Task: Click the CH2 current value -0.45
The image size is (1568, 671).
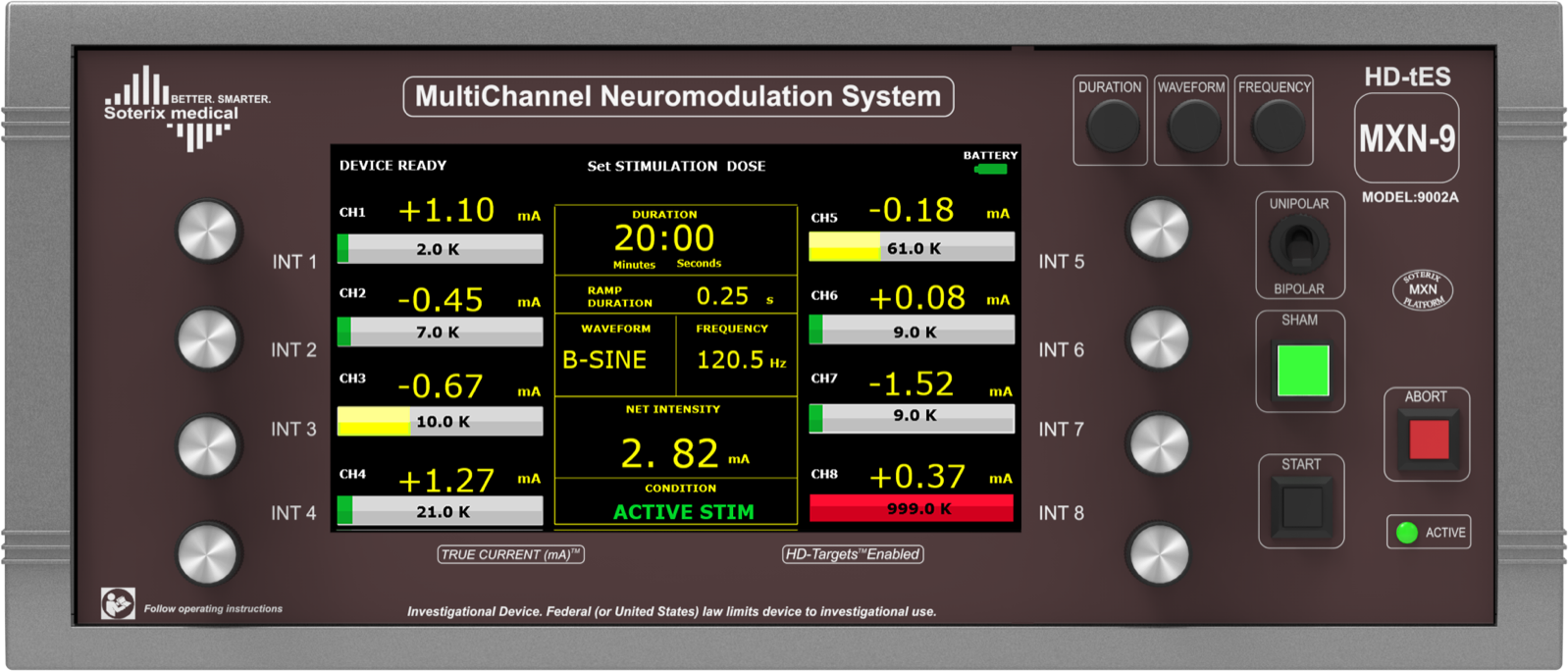Action: 441,299
